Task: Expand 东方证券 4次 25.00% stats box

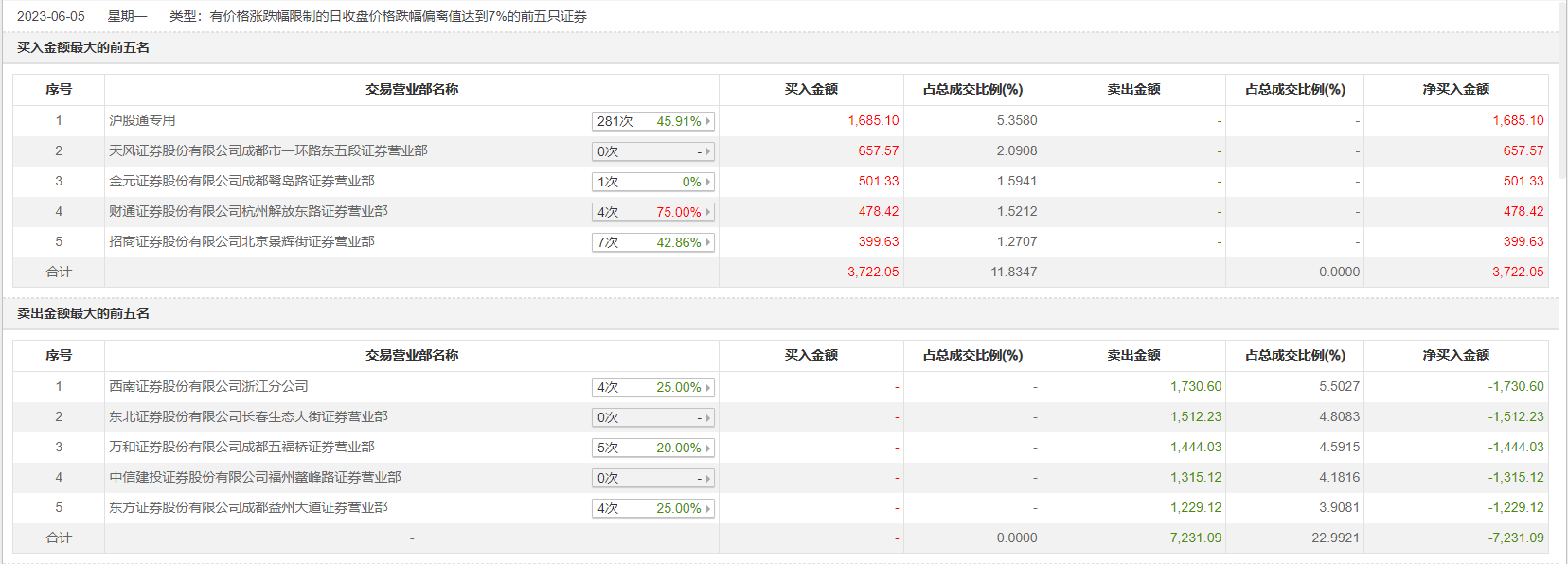Action: pyautogui.click(x=652, y=508)
